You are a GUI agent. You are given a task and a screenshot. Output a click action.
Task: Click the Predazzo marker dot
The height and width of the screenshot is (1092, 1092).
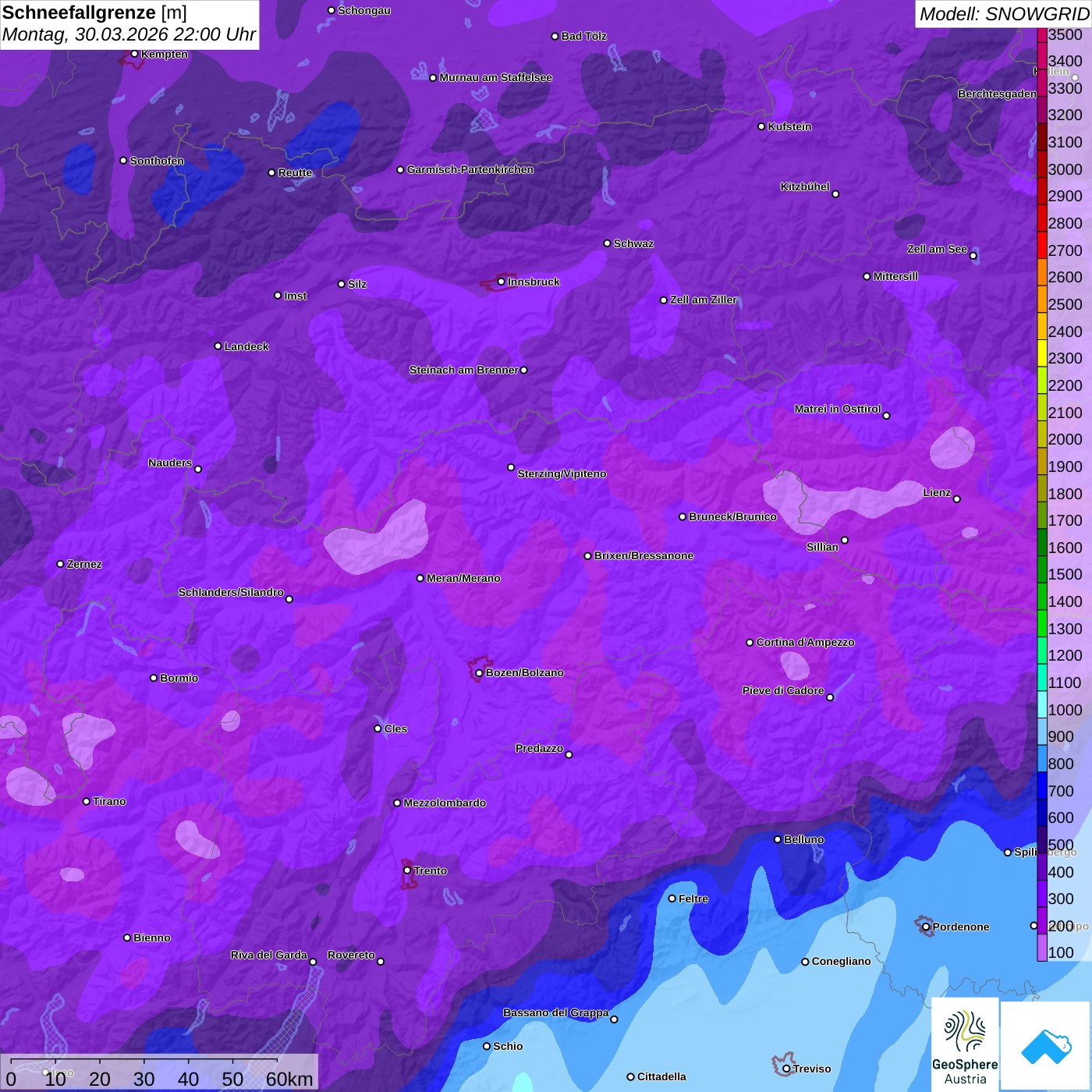click(x=569, y=754)
